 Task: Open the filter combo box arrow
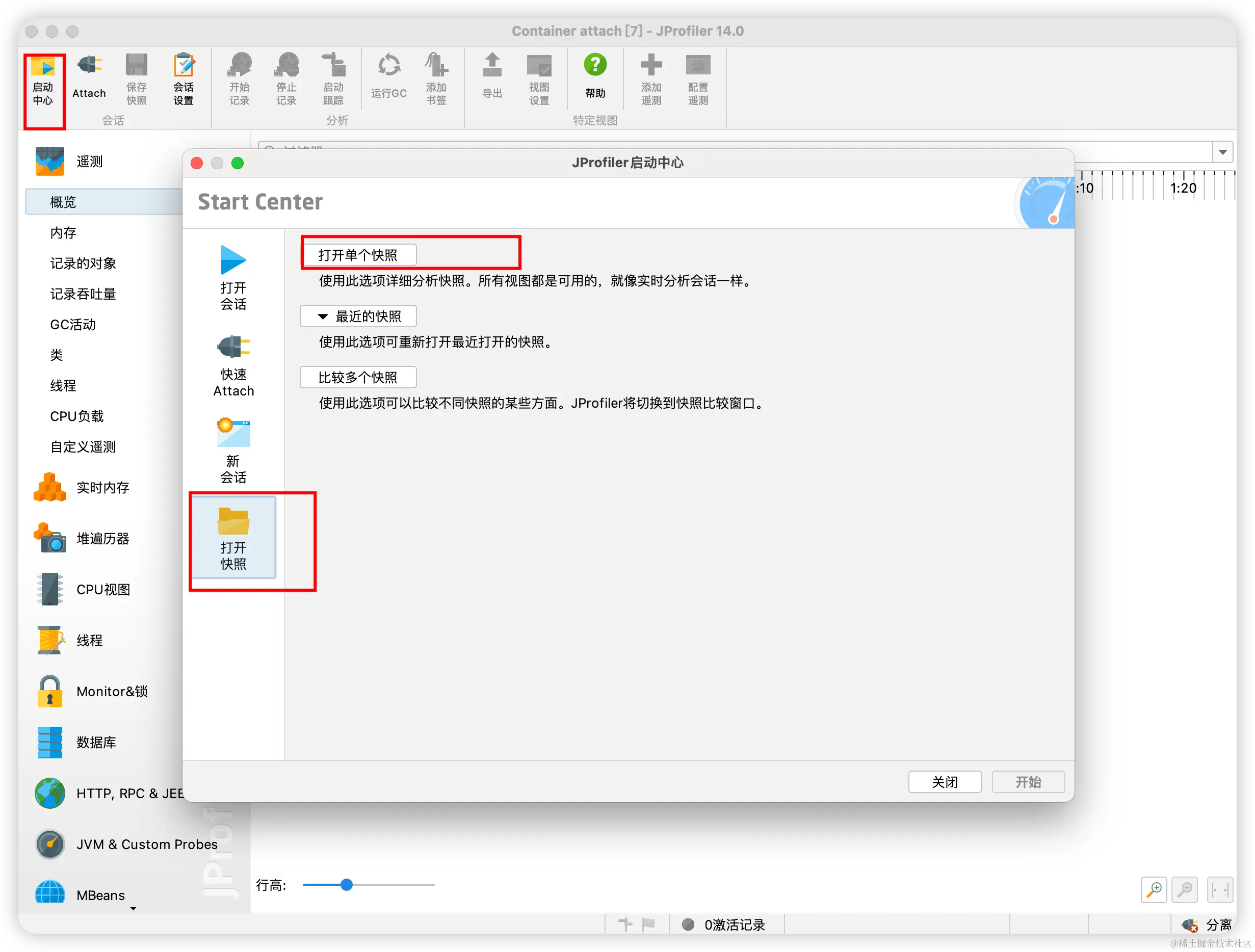tap(1223, 152)
